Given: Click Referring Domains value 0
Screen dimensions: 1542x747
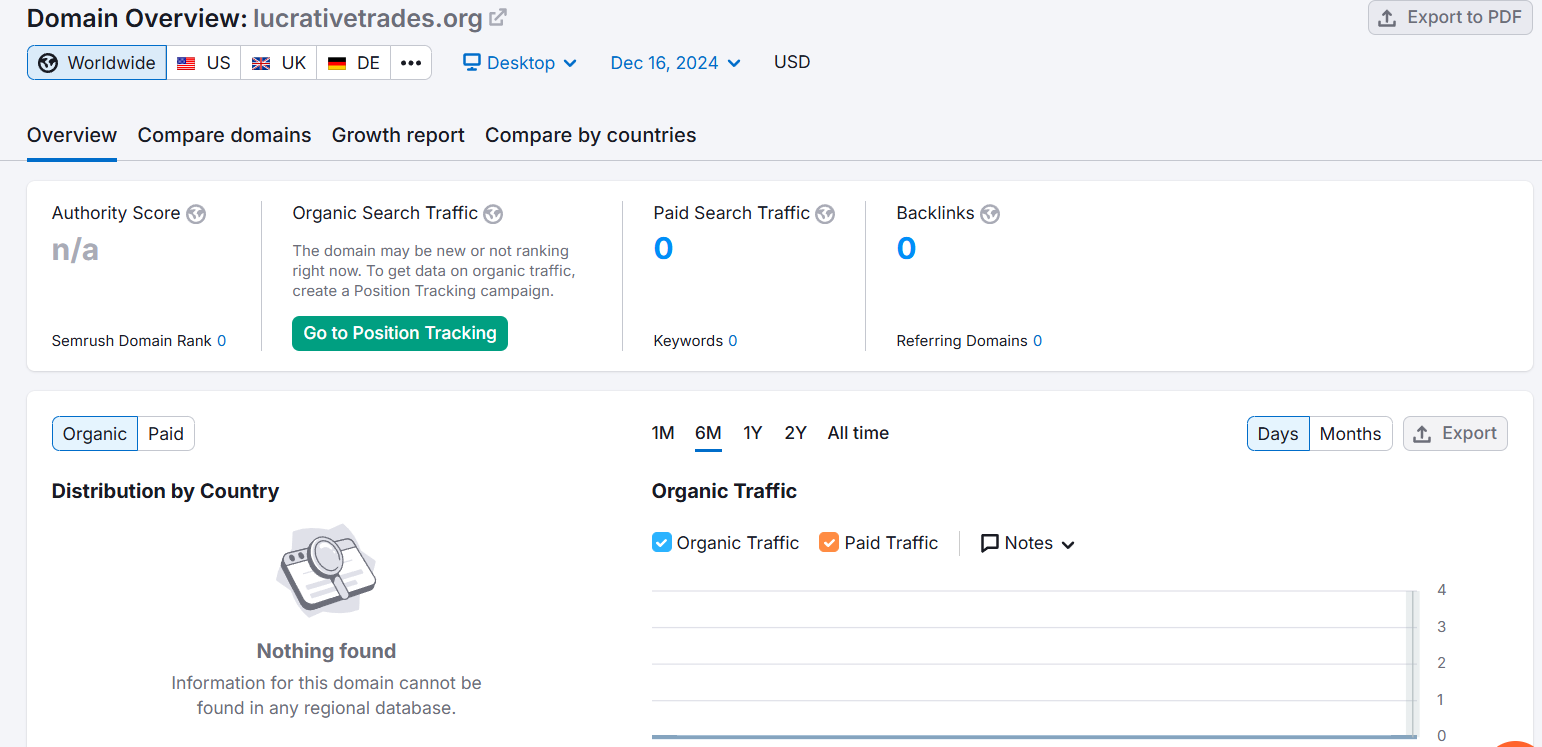Looking at the screenshot, I should [x=1037, y=341].
